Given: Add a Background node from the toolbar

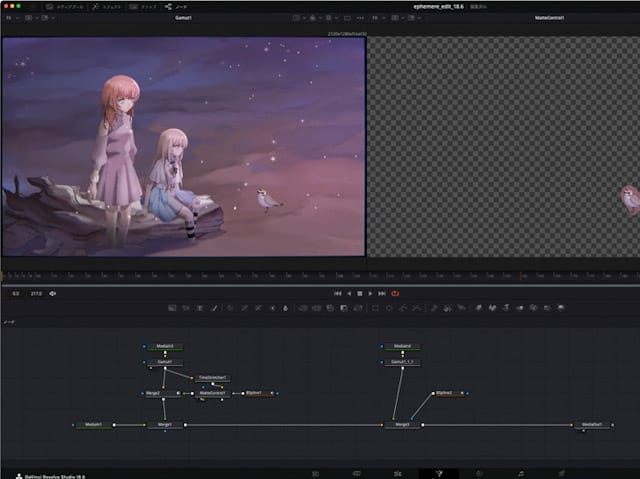Looking at the screenshot, I should pos(172,308).
